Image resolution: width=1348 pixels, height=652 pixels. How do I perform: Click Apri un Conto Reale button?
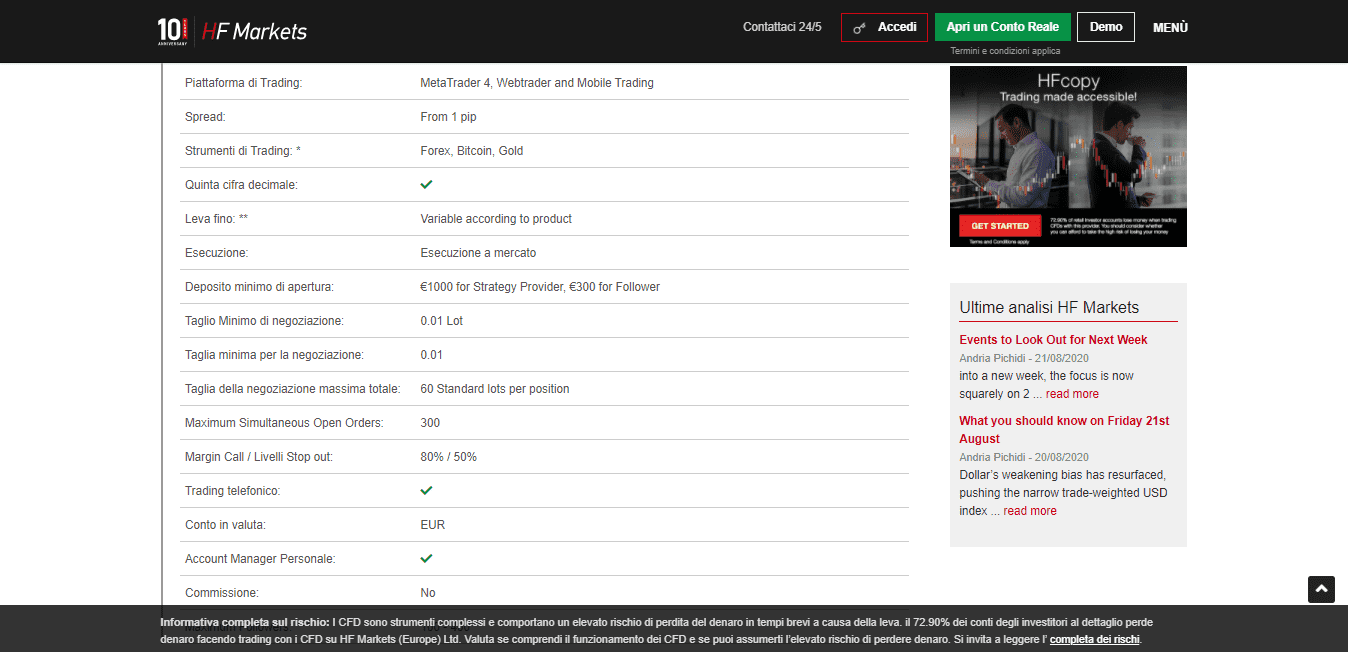pos(1003,27)
